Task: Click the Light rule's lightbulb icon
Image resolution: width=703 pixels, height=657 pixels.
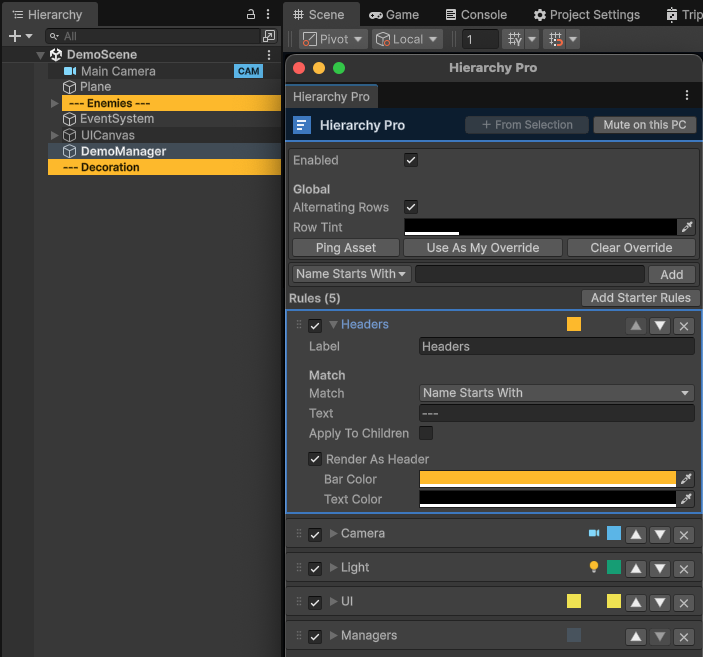Action: click(594, 567)
